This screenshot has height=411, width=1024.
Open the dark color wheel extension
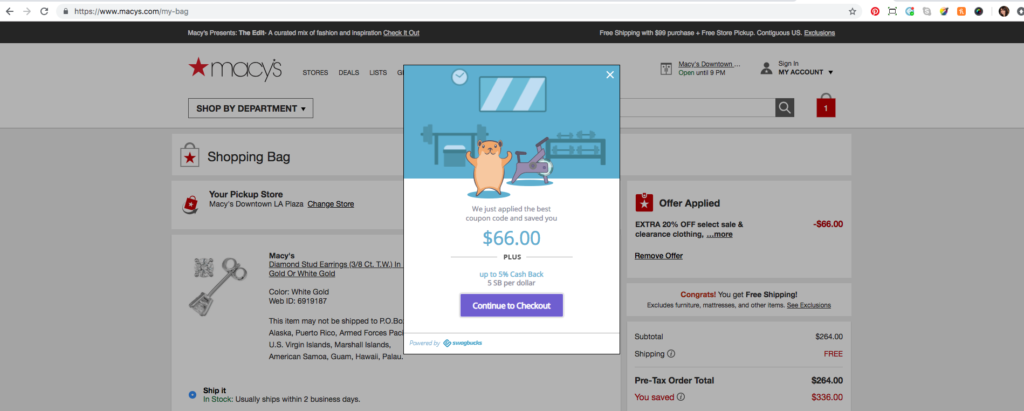[978, 11]
